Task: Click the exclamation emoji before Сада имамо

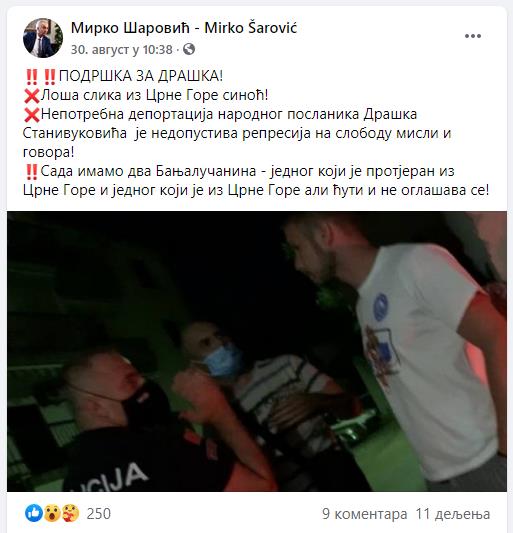Action: click(x=32, y=172)
